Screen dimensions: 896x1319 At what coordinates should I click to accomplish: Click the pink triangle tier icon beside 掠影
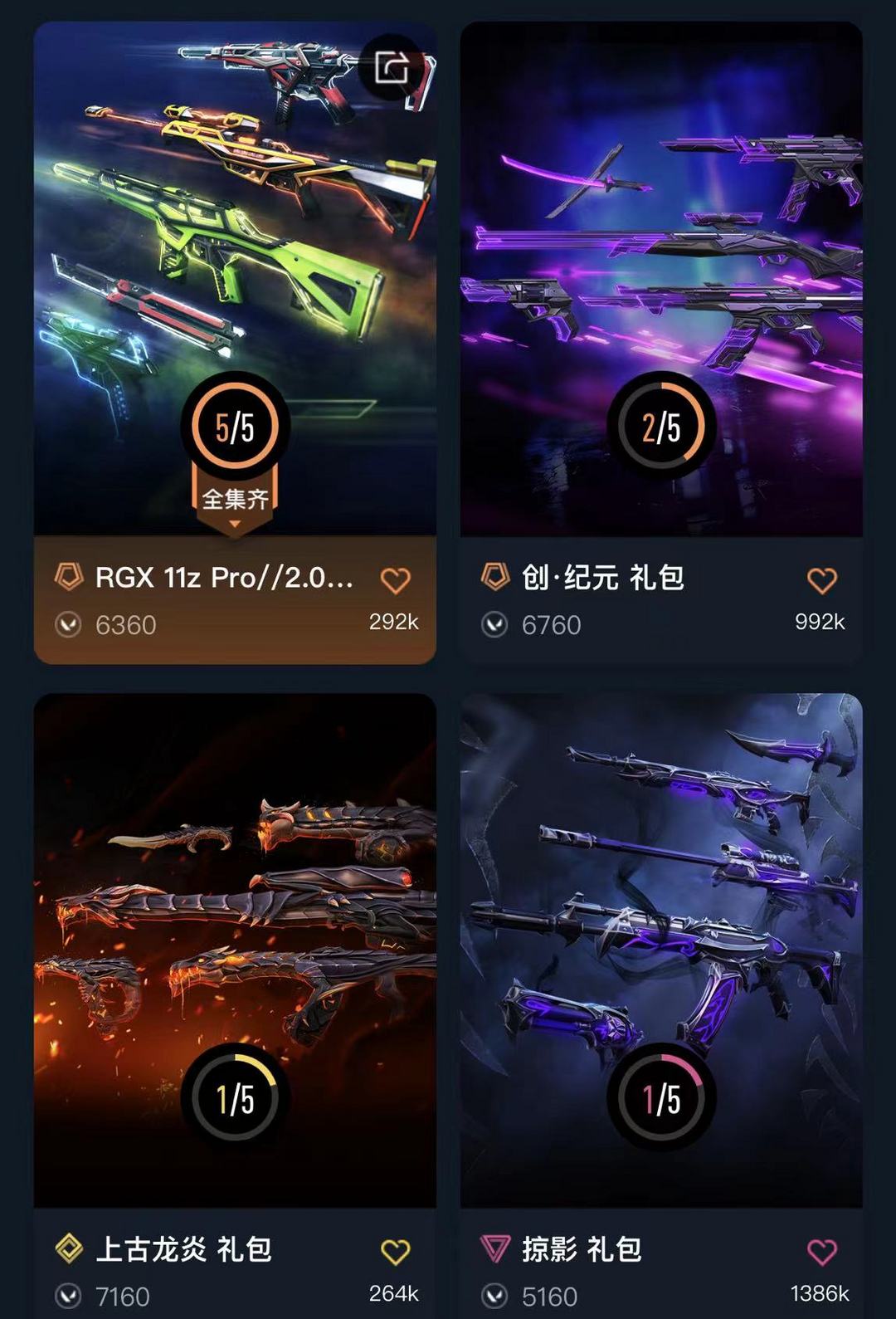point(495,1248)
